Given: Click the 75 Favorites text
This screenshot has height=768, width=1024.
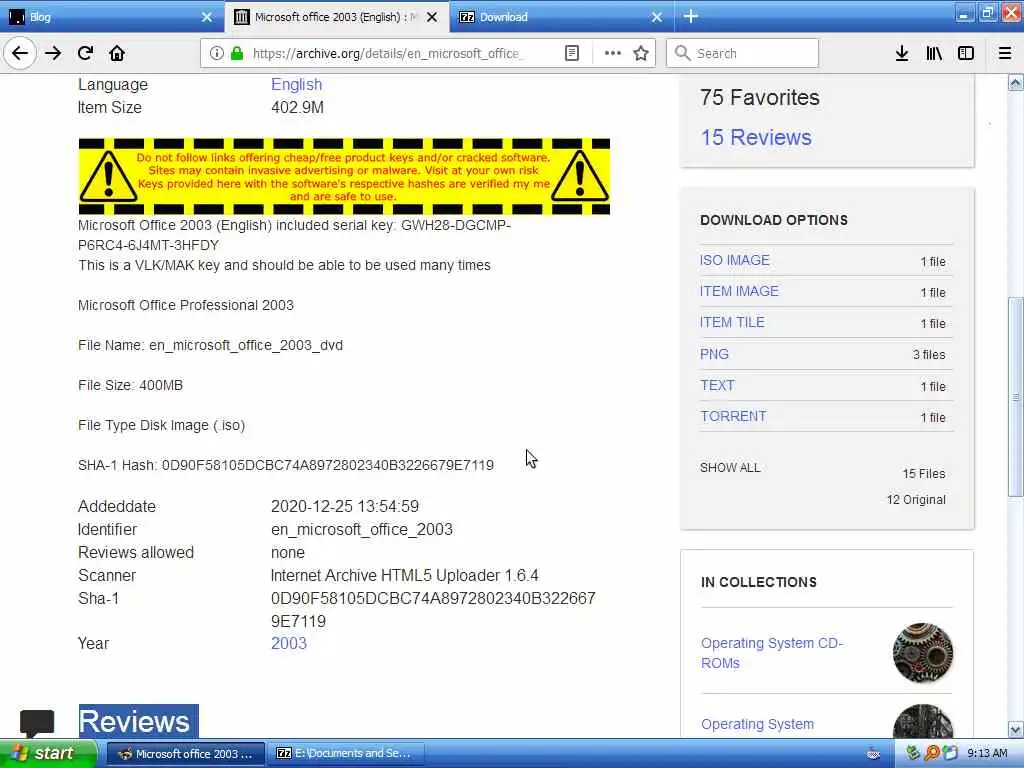Looking at the screenshot, I should click(x=760, y=97).
